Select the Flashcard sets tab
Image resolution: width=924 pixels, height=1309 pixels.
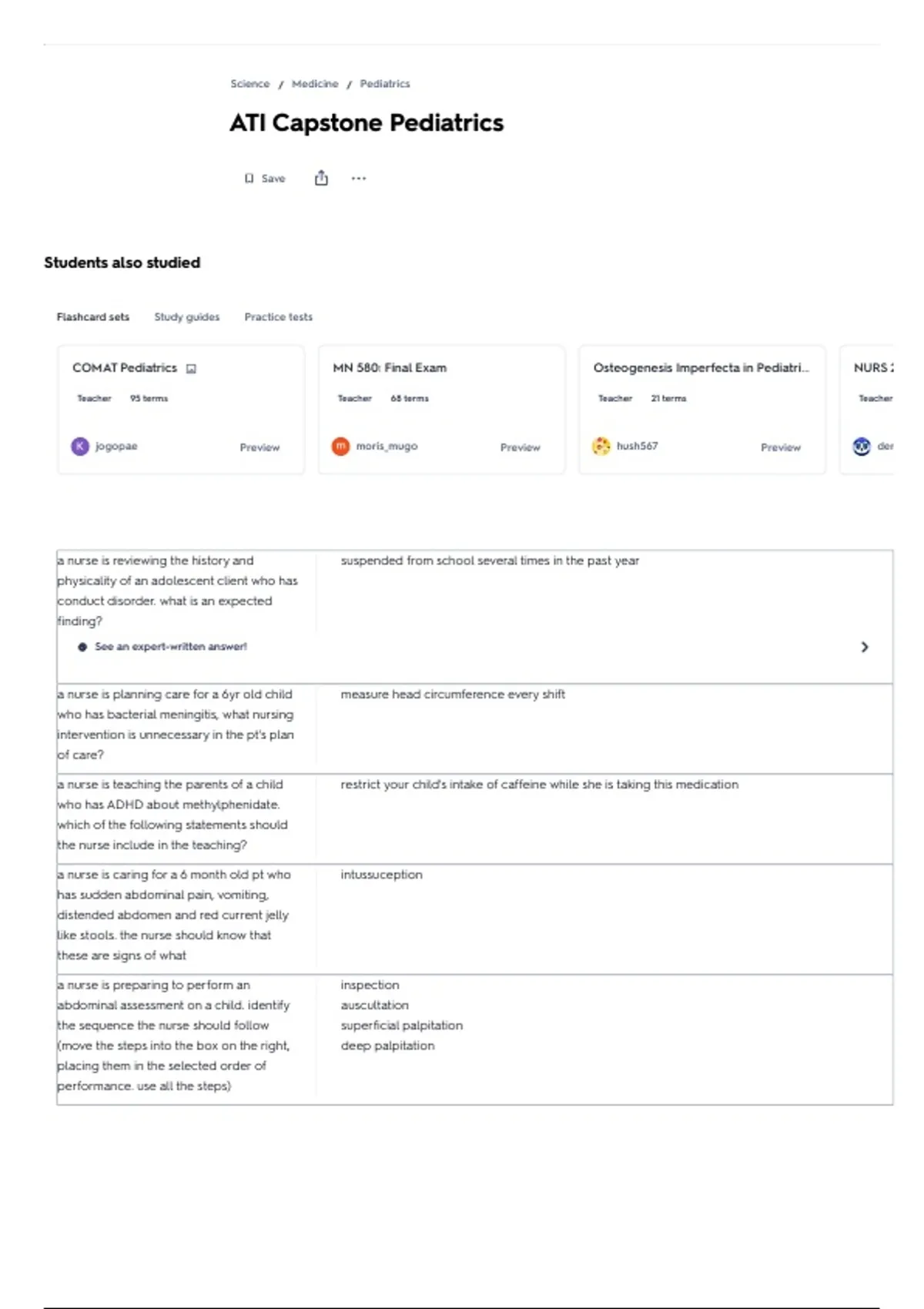(x=93, y=317)
